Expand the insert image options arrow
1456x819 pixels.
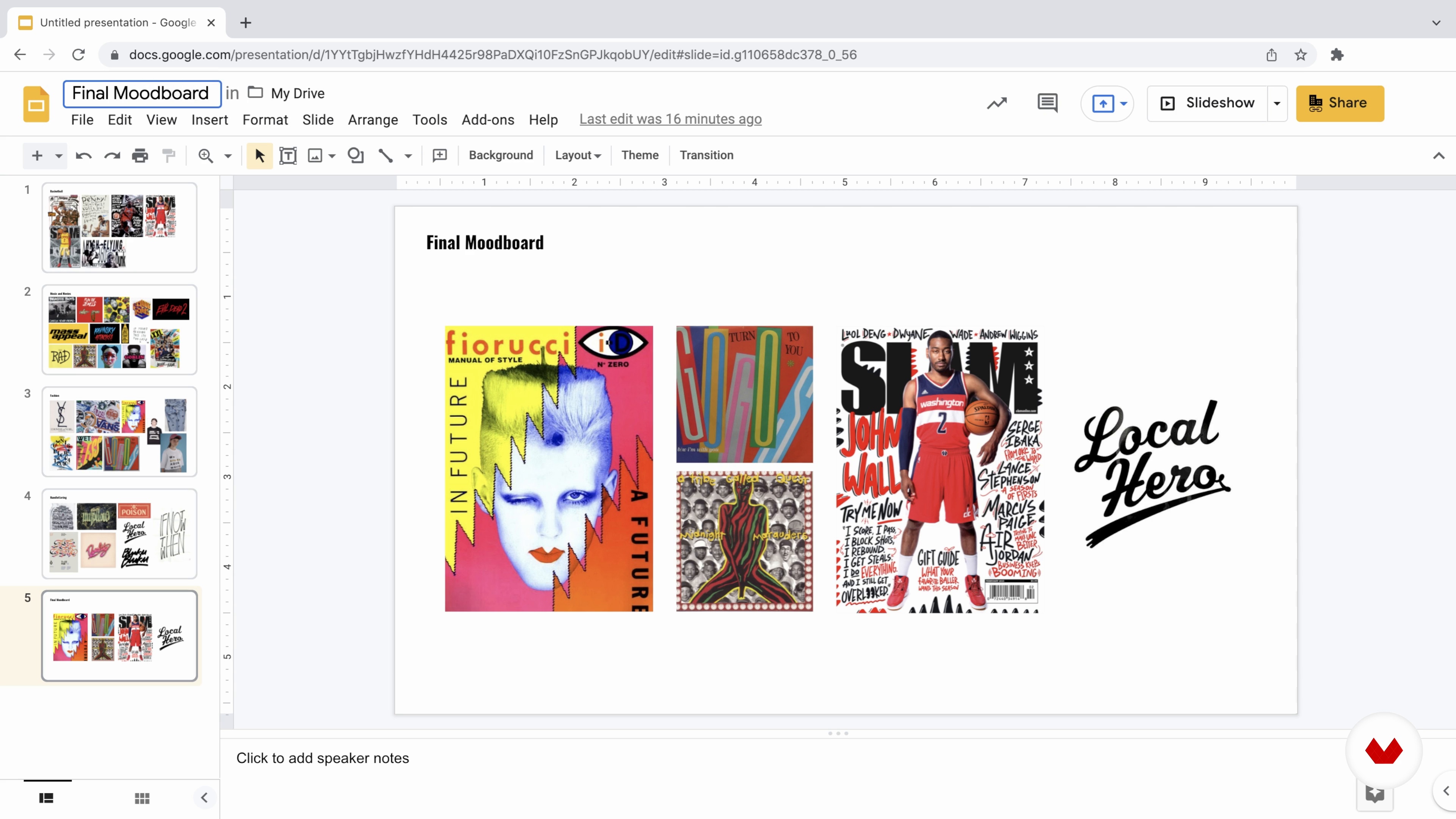click(333, 155)
